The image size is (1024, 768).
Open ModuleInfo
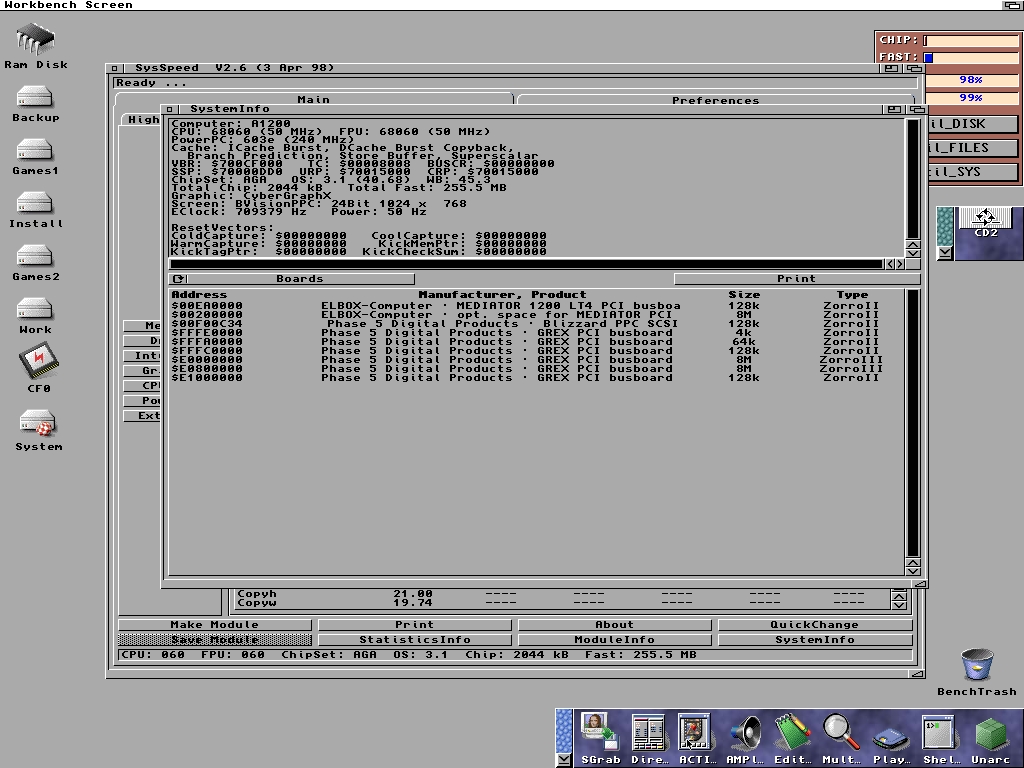(x=615, y=640)
